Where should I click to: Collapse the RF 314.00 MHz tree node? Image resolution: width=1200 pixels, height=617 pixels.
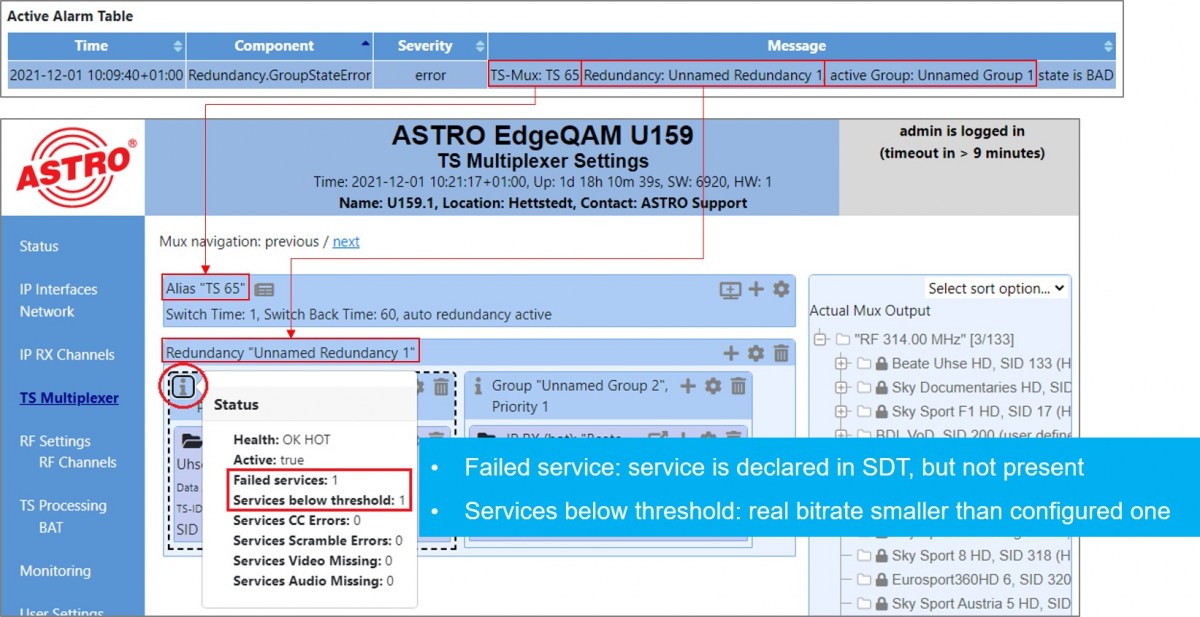tap(822, 340)
